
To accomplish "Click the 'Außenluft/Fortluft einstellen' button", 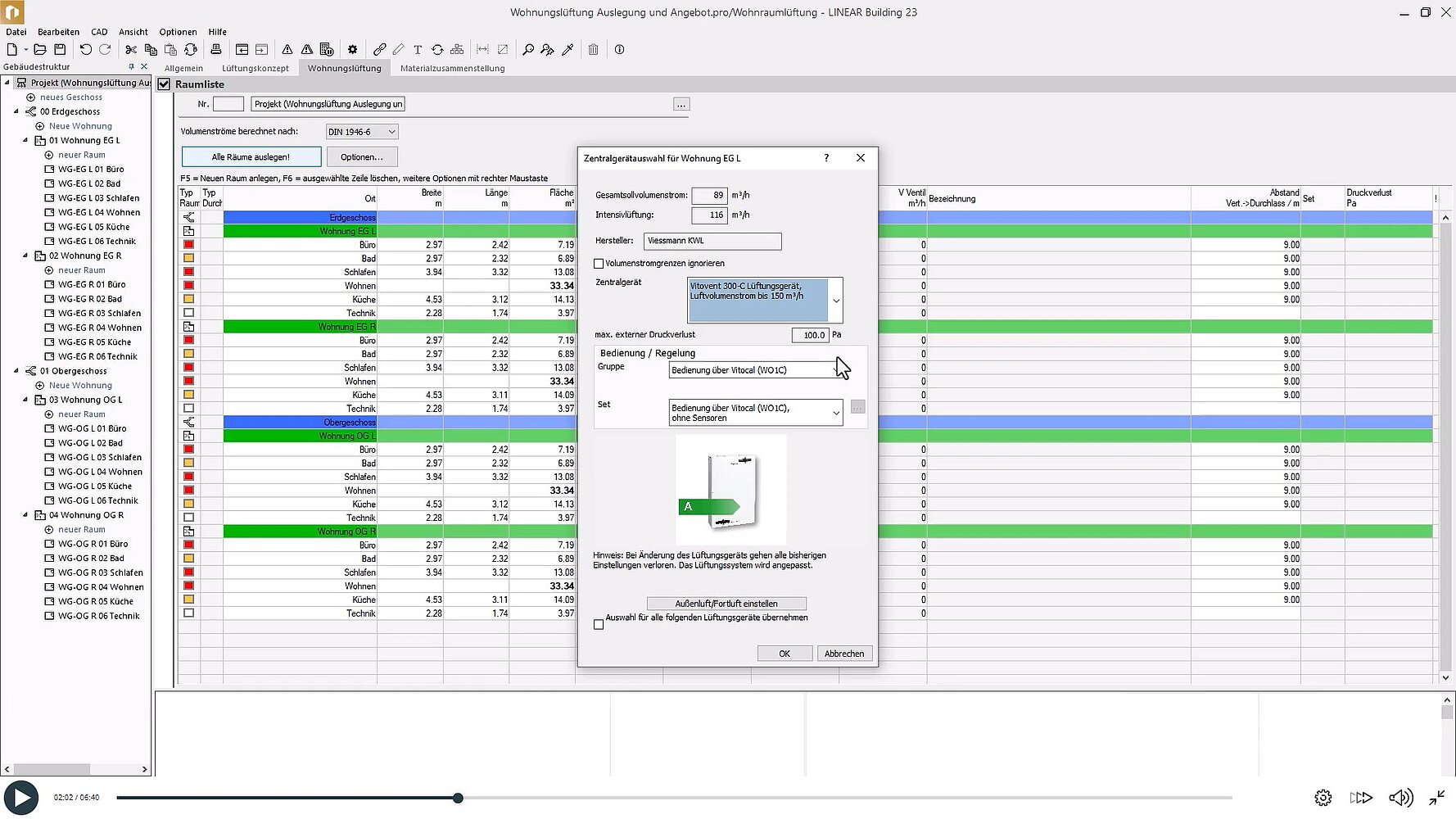I will click(x=726, y=604).
